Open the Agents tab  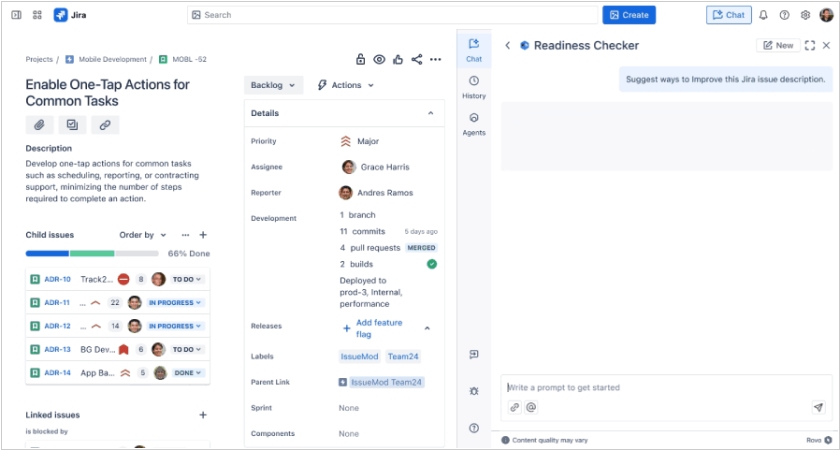point(474,124)
